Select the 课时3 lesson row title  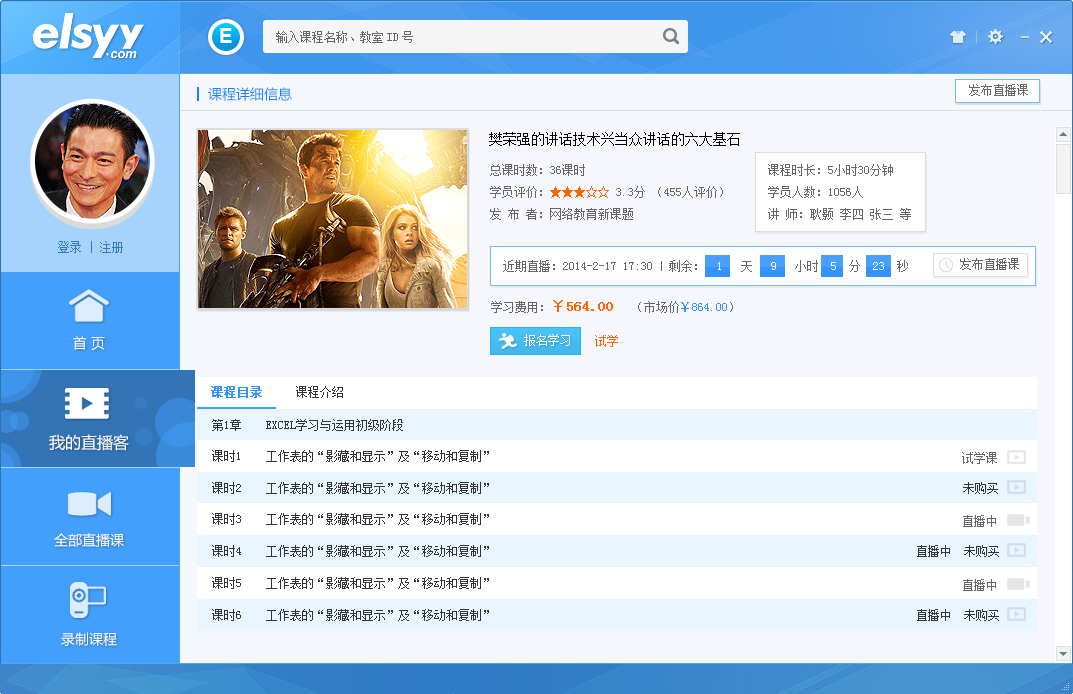[x=378, y=519]
